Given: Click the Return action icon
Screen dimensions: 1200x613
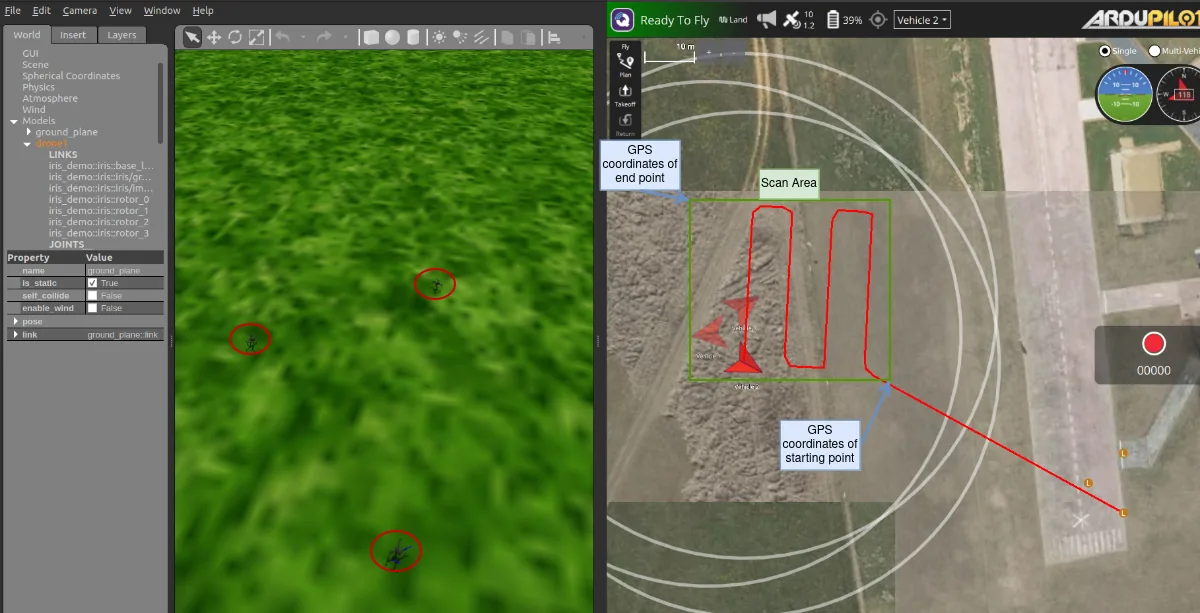Looking at the screenshot, I should [x=625, y=124].
